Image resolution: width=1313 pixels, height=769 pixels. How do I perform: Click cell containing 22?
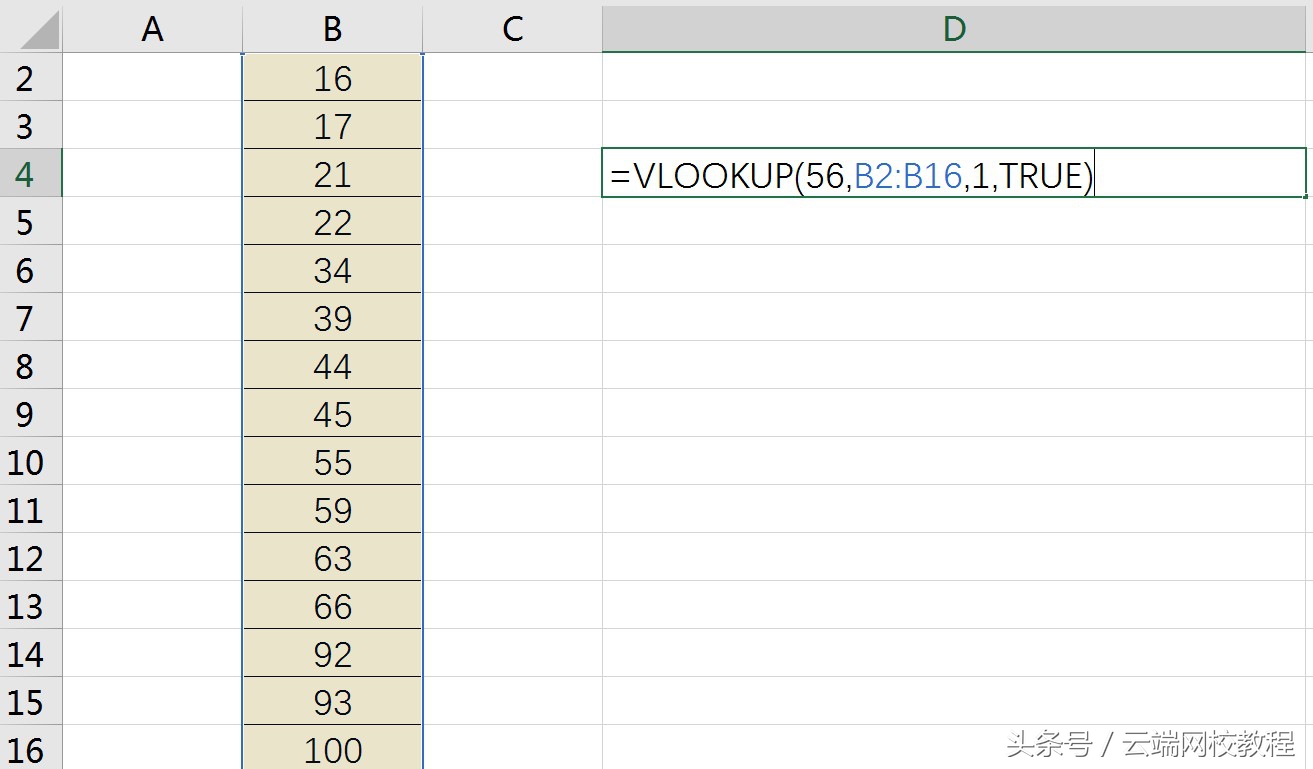coord(332,221)
